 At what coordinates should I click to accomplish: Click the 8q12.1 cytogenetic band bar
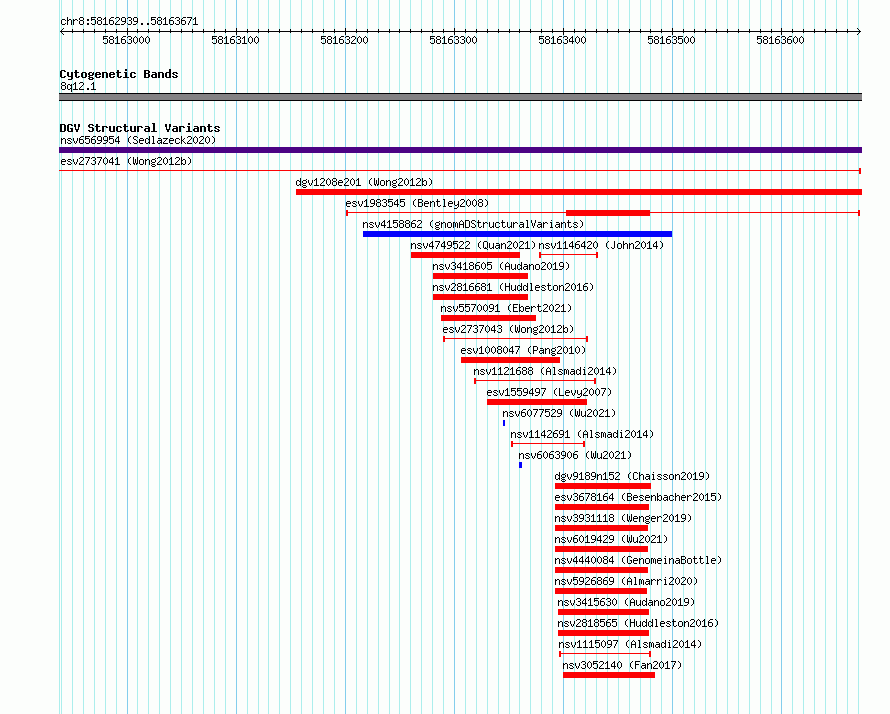point(460,97)
